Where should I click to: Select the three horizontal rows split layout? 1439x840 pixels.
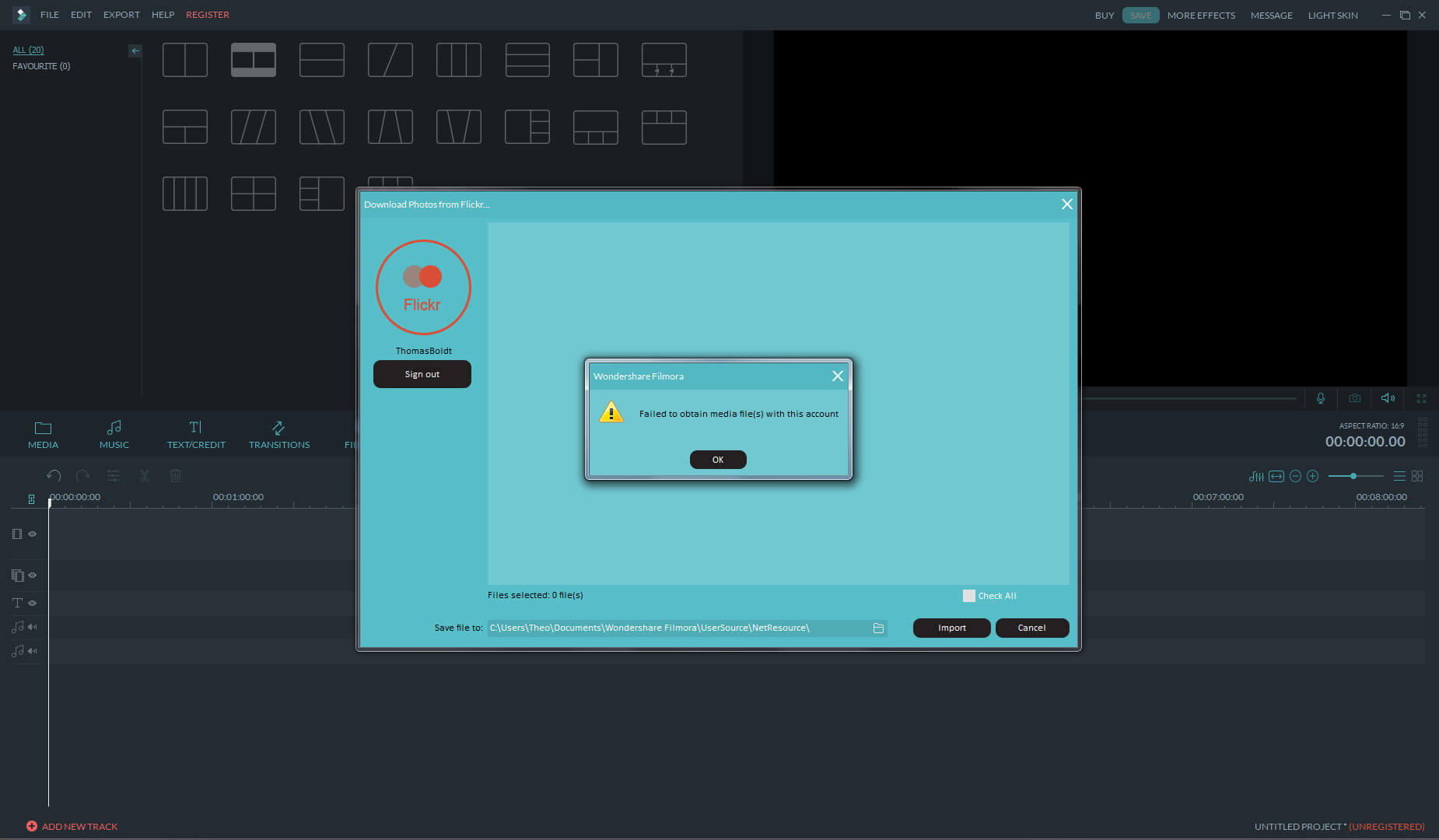(x=527, y=60)
